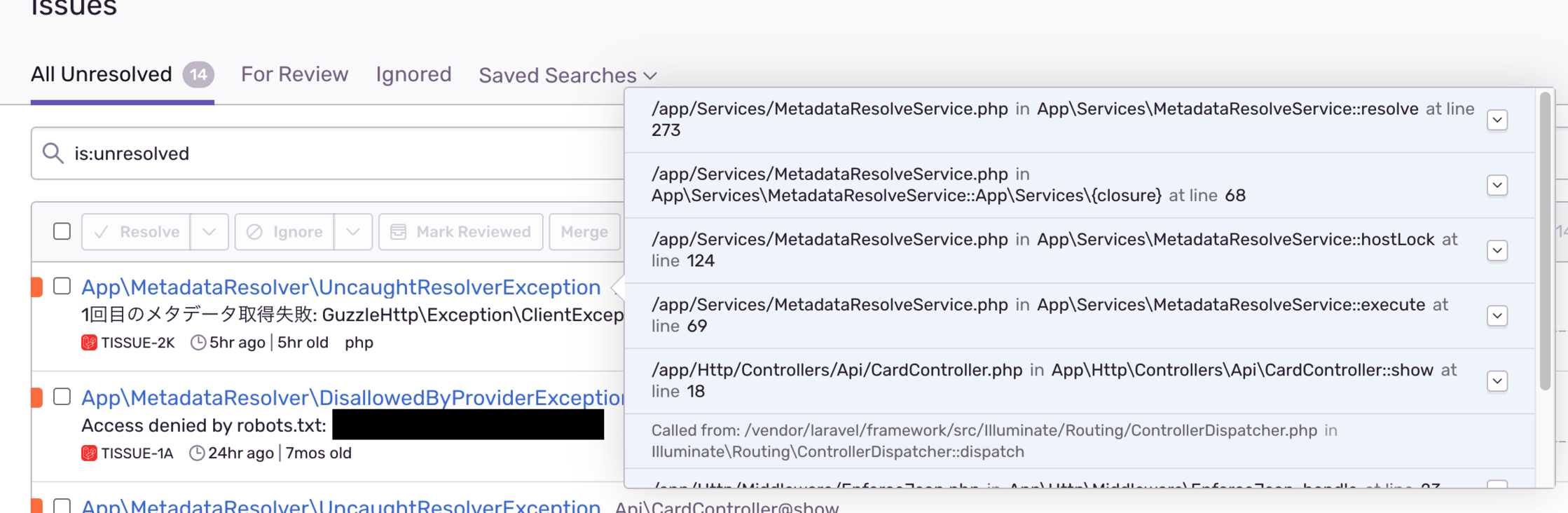Open the Ignore options dropdown arrow

[x=352, y=232]
